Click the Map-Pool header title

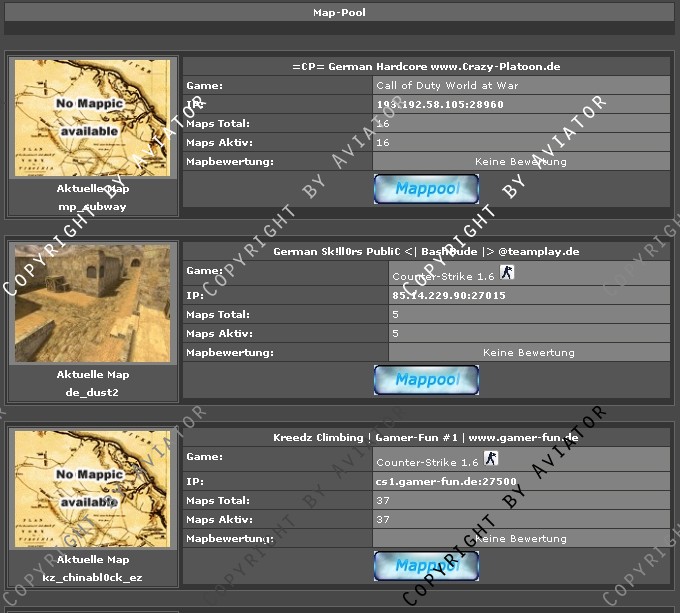pos(339,13)
